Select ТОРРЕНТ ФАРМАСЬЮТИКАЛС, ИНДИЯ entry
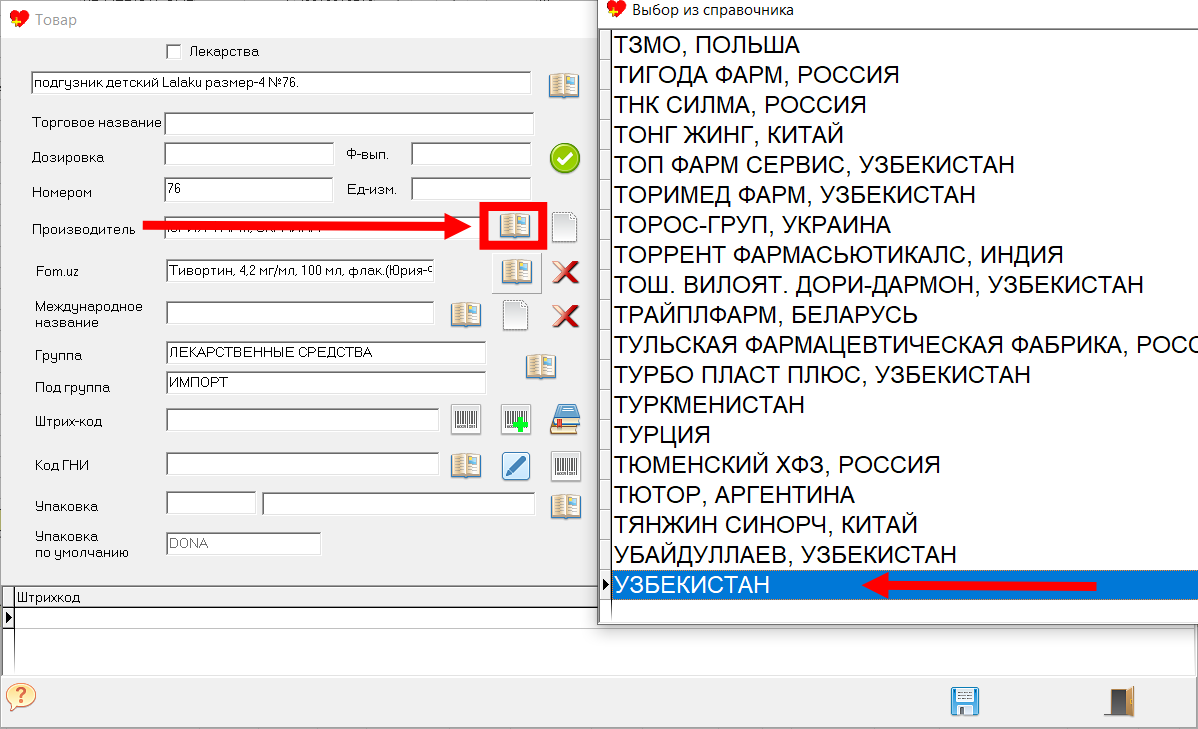Screen dimensions: 1198x729 (x=905, y=254)
